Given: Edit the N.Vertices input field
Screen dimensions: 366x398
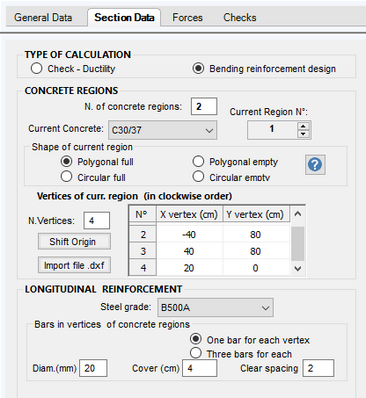Looking at the screenshot, I should [x=97, y=220].
